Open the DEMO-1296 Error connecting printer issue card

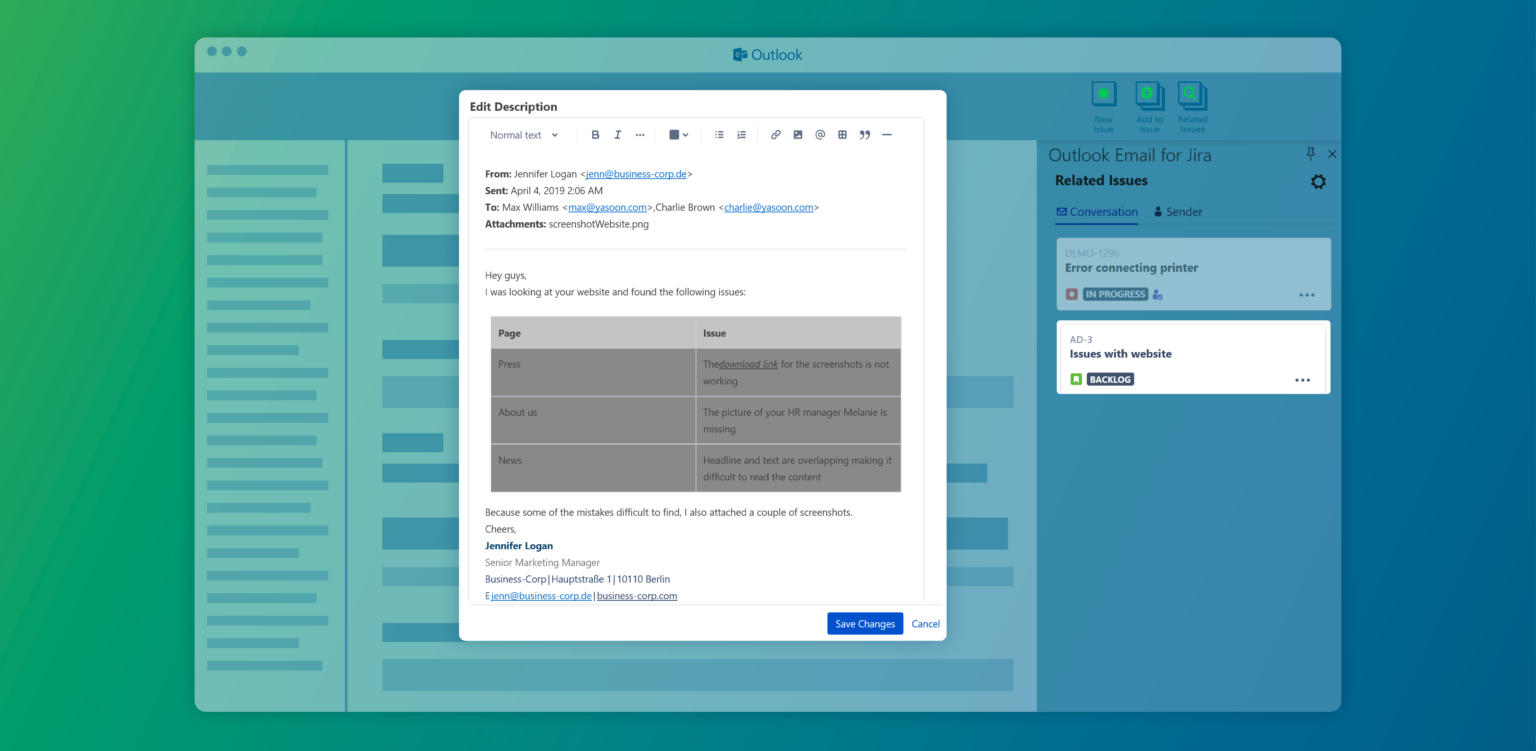[x=1193, y=273]
